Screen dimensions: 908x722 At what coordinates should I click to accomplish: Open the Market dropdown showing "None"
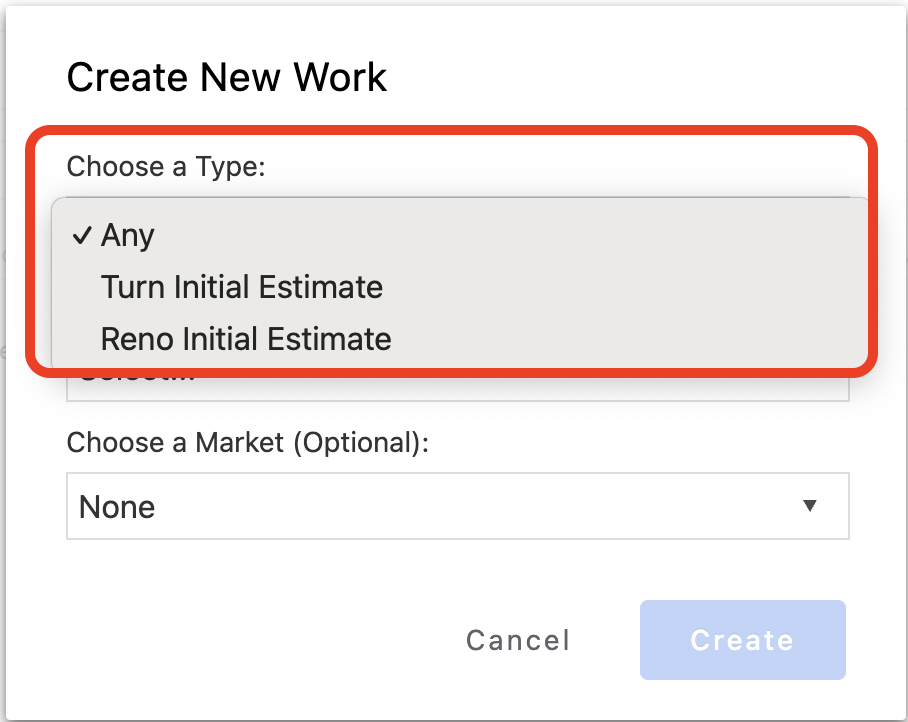[x=457, y=506]
